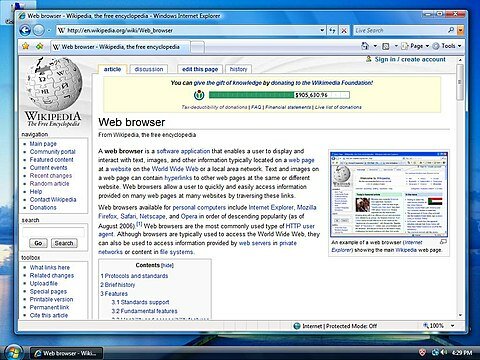Viewport: 480px width, 360px height.
Task: Open the Random article link
Action: click(49, 184)
